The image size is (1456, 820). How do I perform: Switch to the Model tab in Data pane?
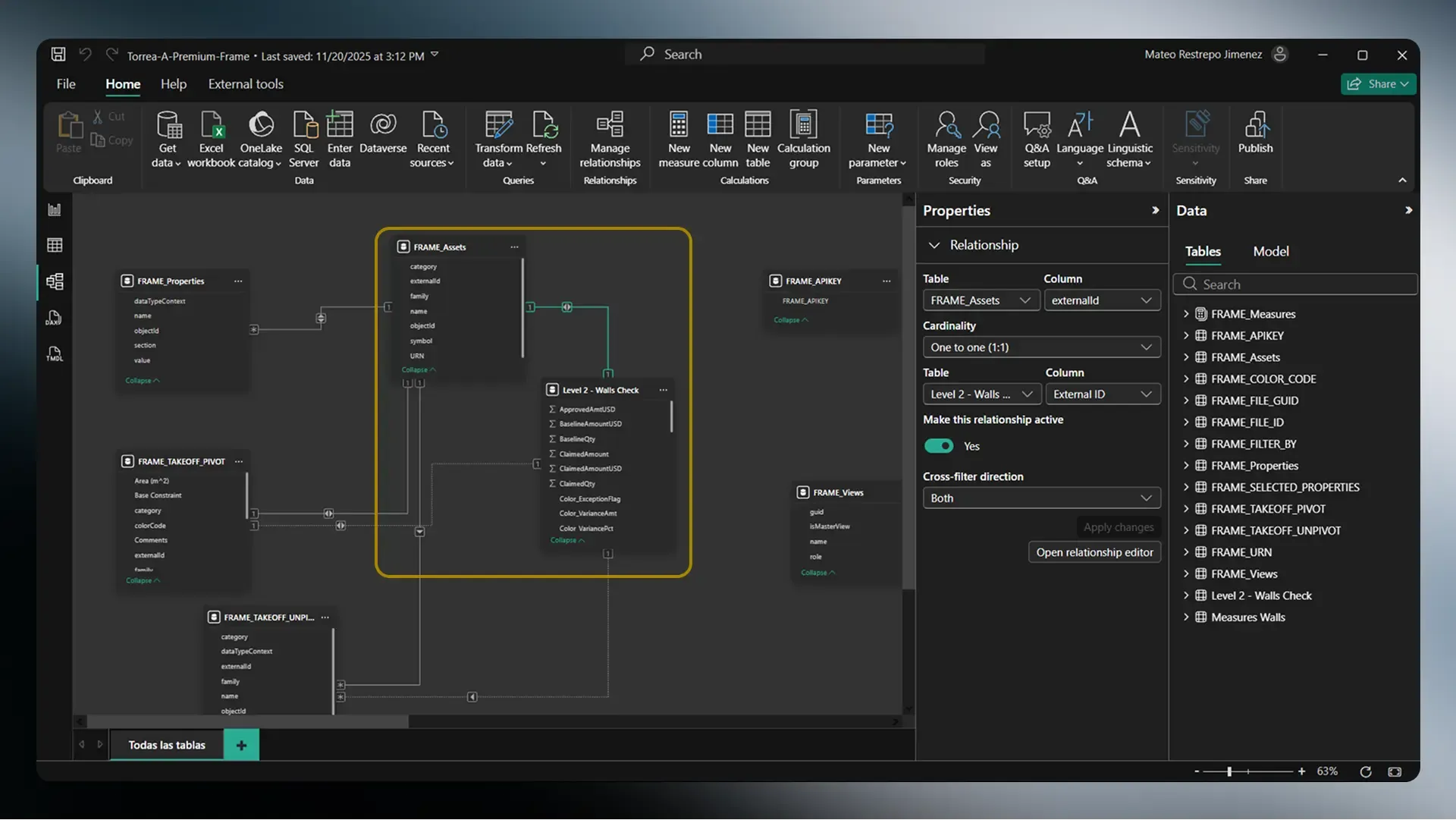[x=1270, y=251]
